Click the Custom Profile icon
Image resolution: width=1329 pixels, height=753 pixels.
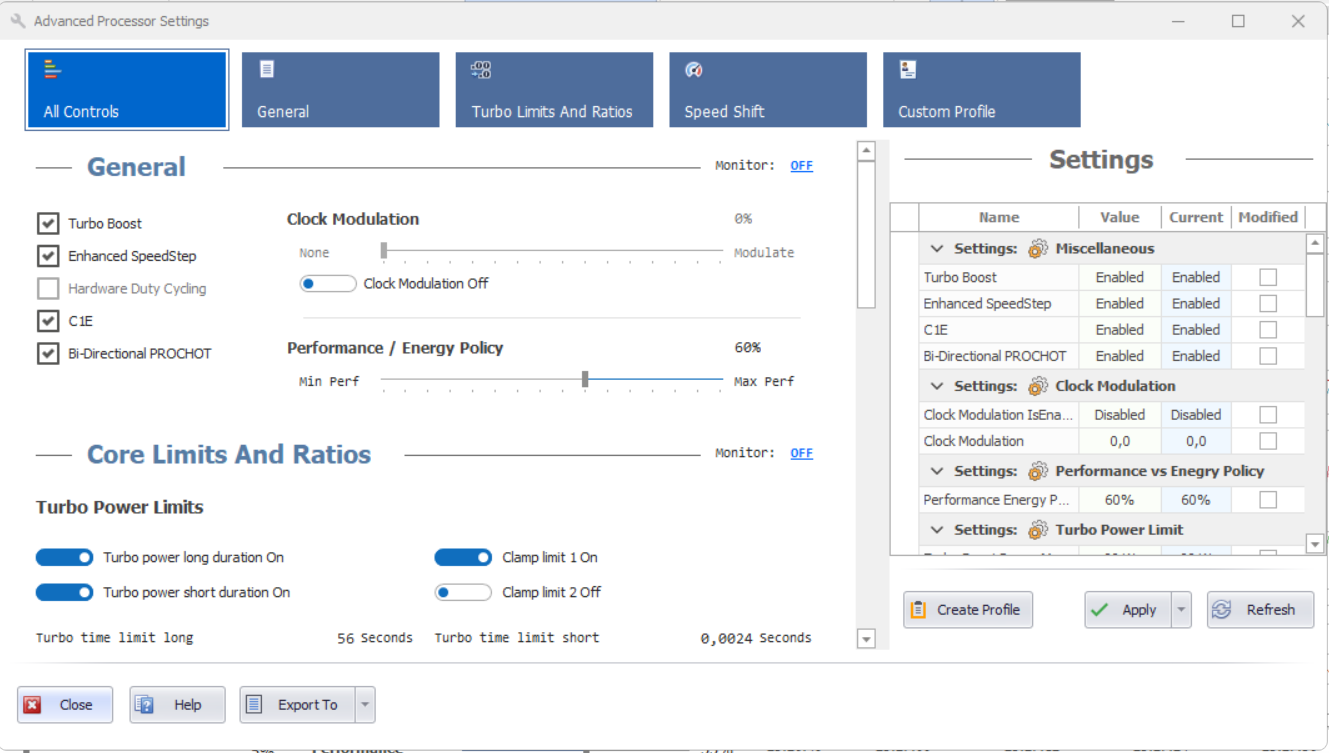[908, 69]
